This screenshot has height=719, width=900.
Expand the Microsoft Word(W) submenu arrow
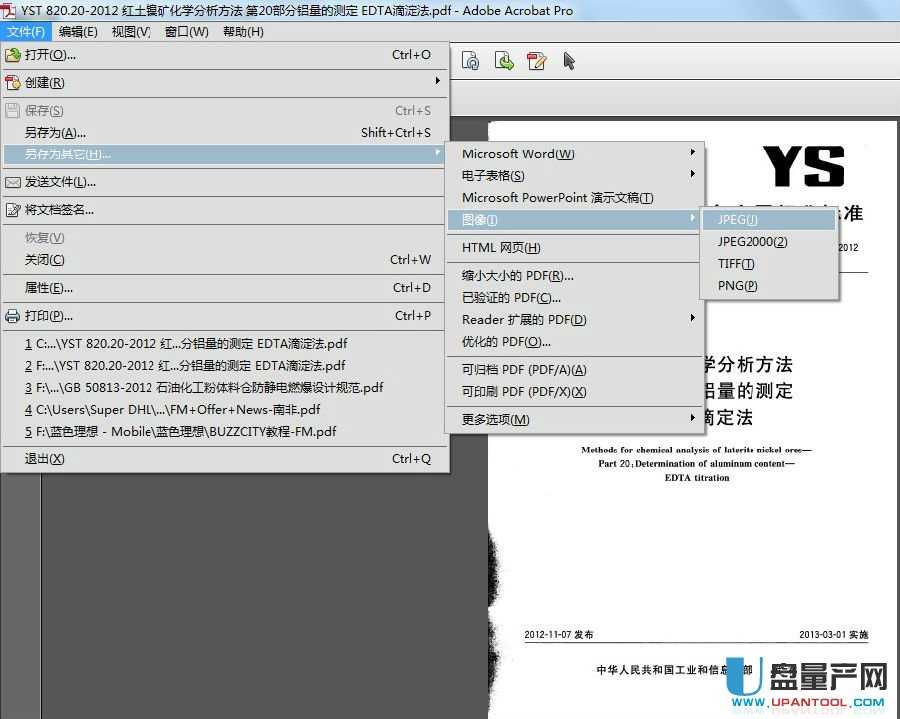(x=692, y=153)
